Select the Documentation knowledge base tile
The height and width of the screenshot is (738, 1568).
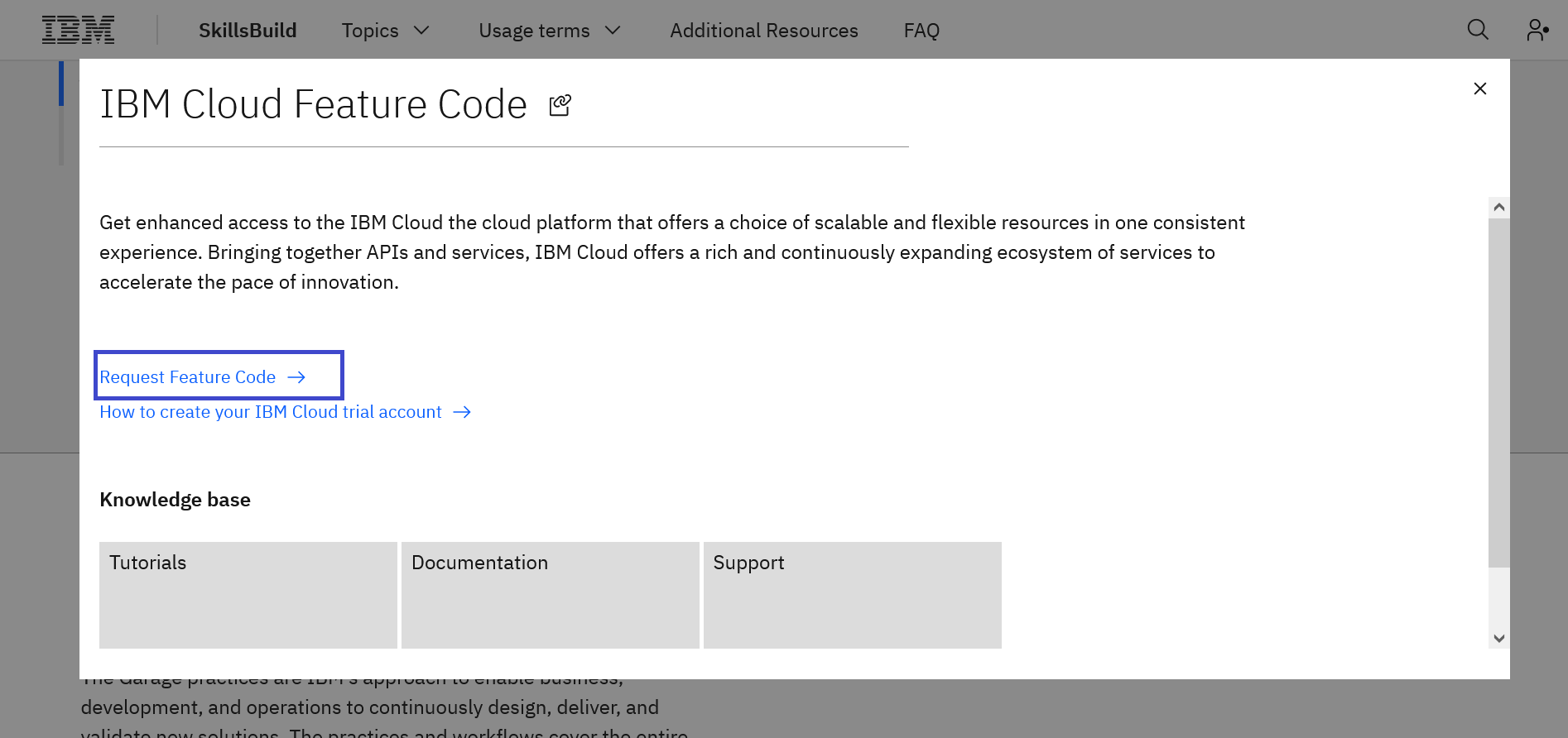(x=551, y=595)
